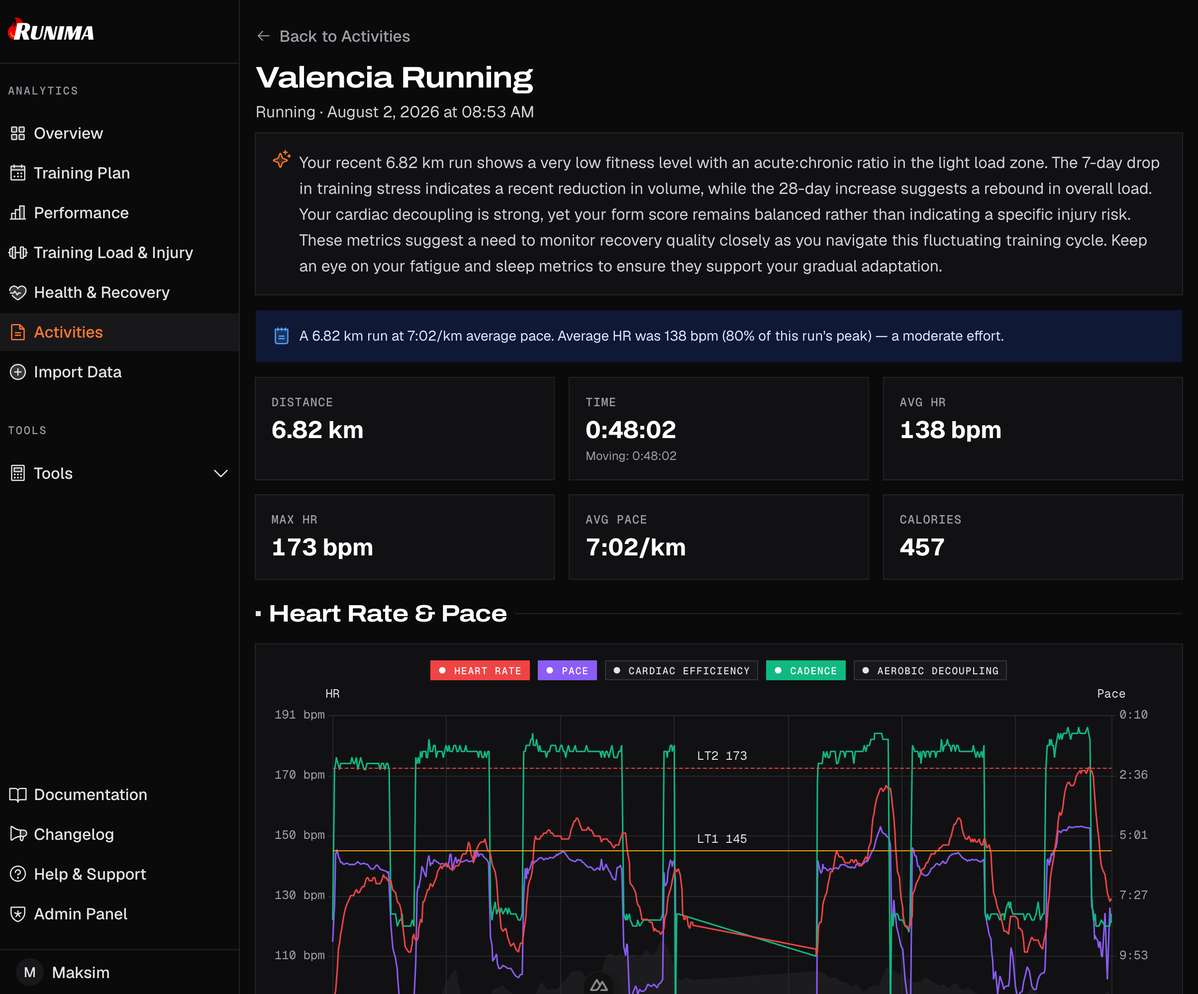Viewport: 1198px width, 994px height.
Task: Go Back to Activities
Action: click(333, 36)
